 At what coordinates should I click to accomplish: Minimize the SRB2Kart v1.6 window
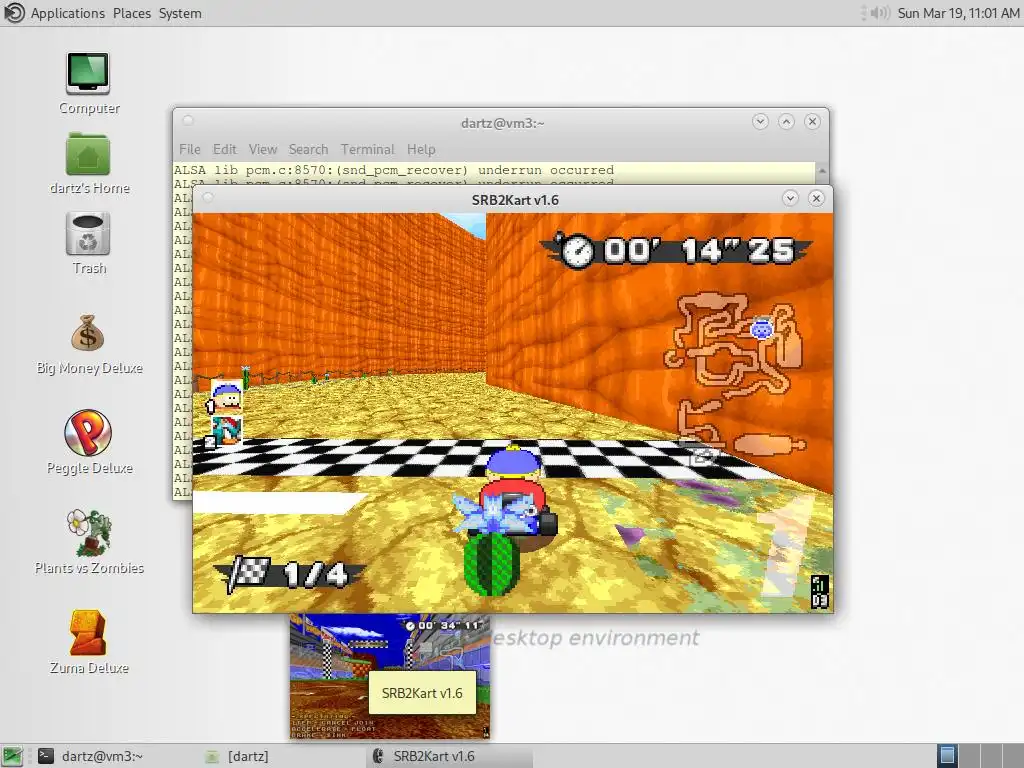(x=790, y=198)
